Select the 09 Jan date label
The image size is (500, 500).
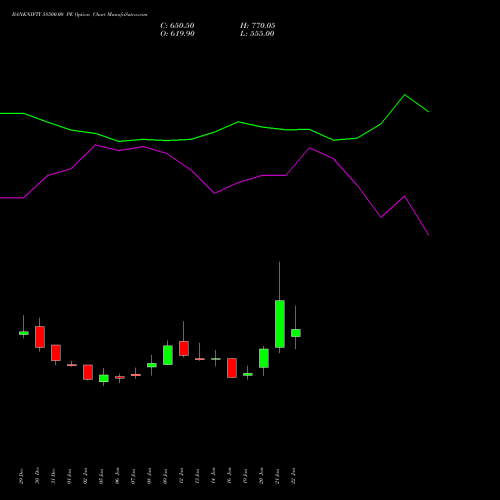165,476
